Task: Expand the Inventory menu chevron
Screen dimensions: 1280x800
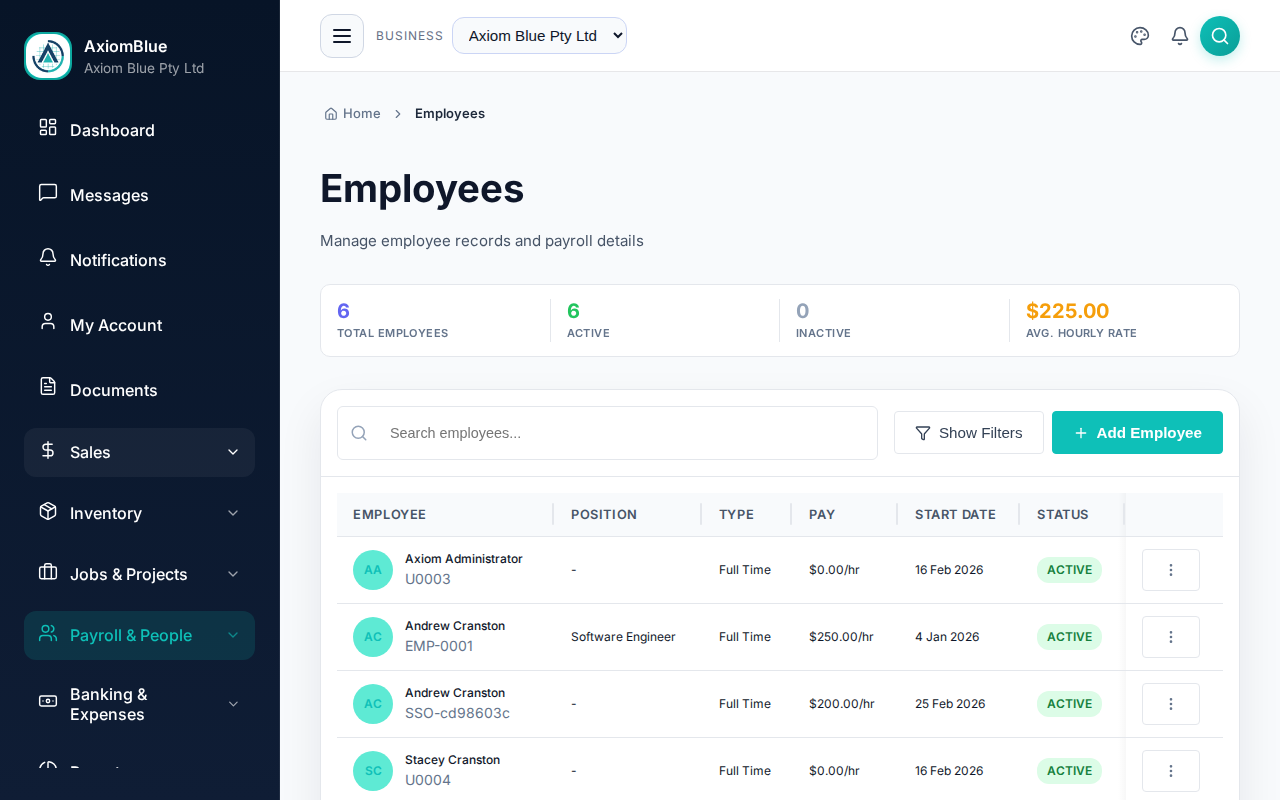Action: click(233, 513)
